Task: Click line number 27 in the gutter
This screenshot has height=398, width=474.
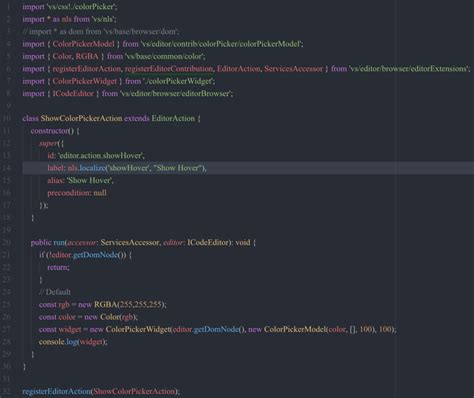Action: coord(7,329)
